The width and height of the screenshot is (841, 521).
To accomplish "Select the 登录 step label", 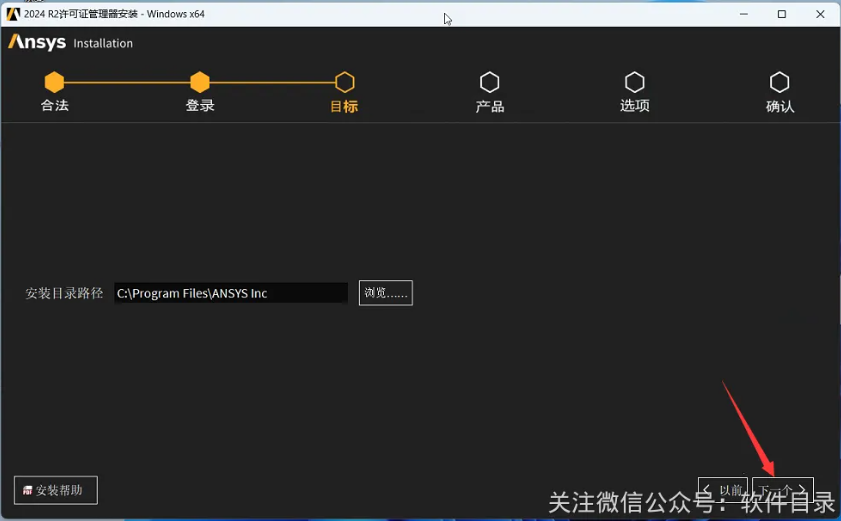I will (x=200, y=105).
